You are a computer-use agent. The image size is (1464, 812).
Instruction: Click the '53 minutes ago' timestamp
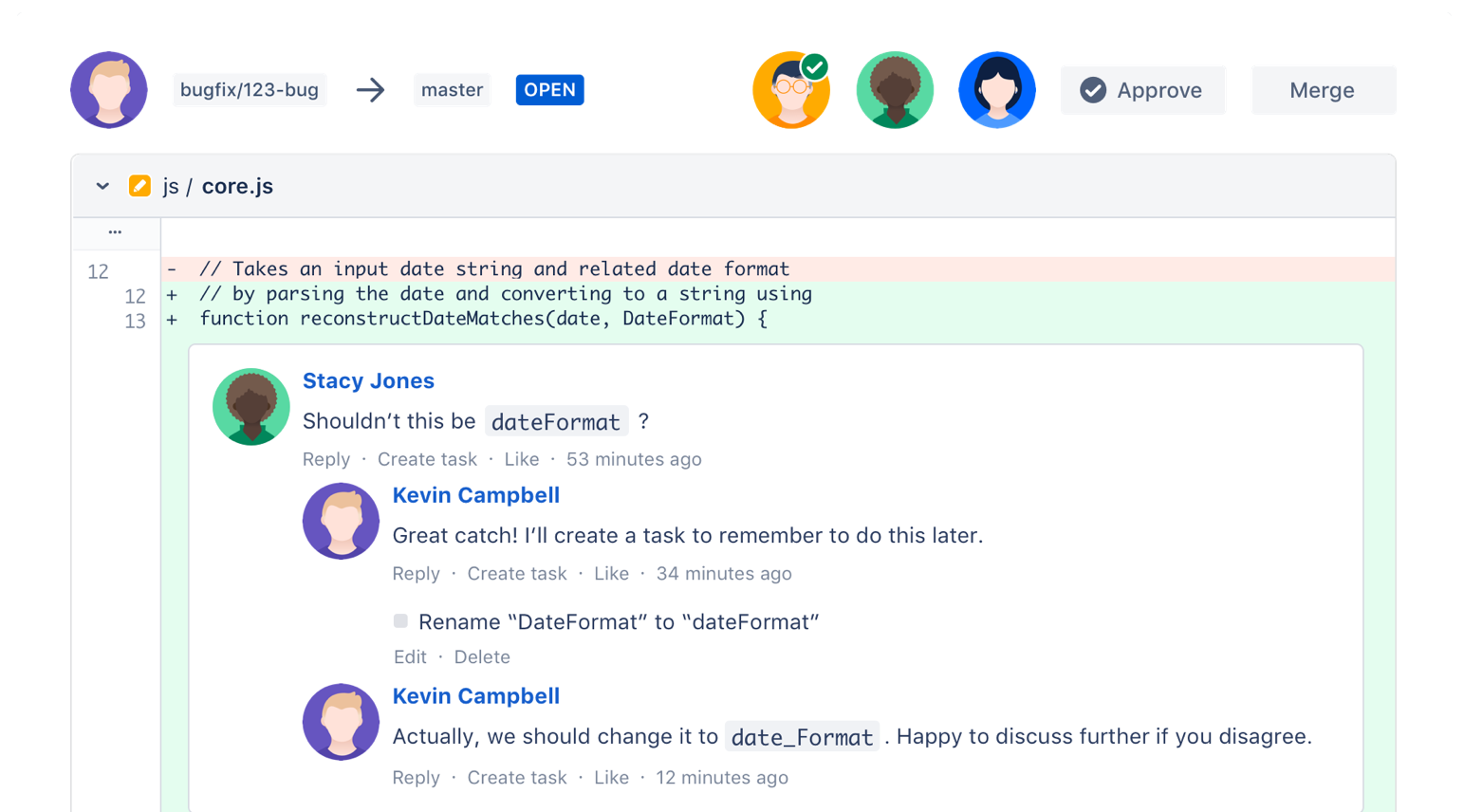coord(634,459)
